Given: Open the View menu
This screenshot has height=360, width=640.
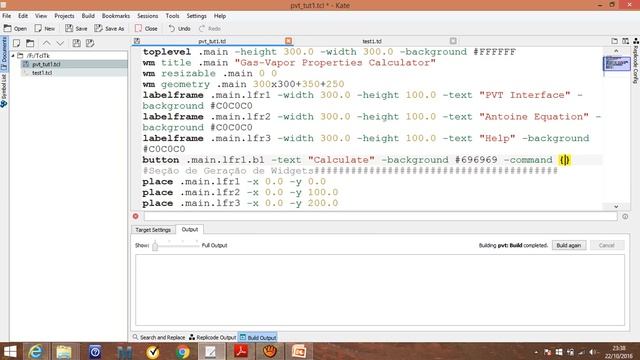Looking at the screenshot, I should 41,16.
